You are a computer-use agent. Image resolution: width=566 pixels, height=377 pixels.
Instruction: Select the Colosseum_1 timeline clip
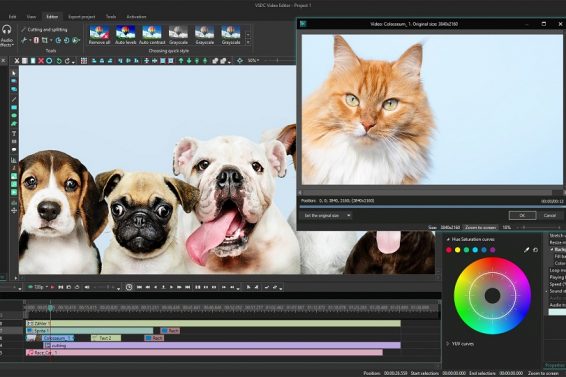click(58, 338)
